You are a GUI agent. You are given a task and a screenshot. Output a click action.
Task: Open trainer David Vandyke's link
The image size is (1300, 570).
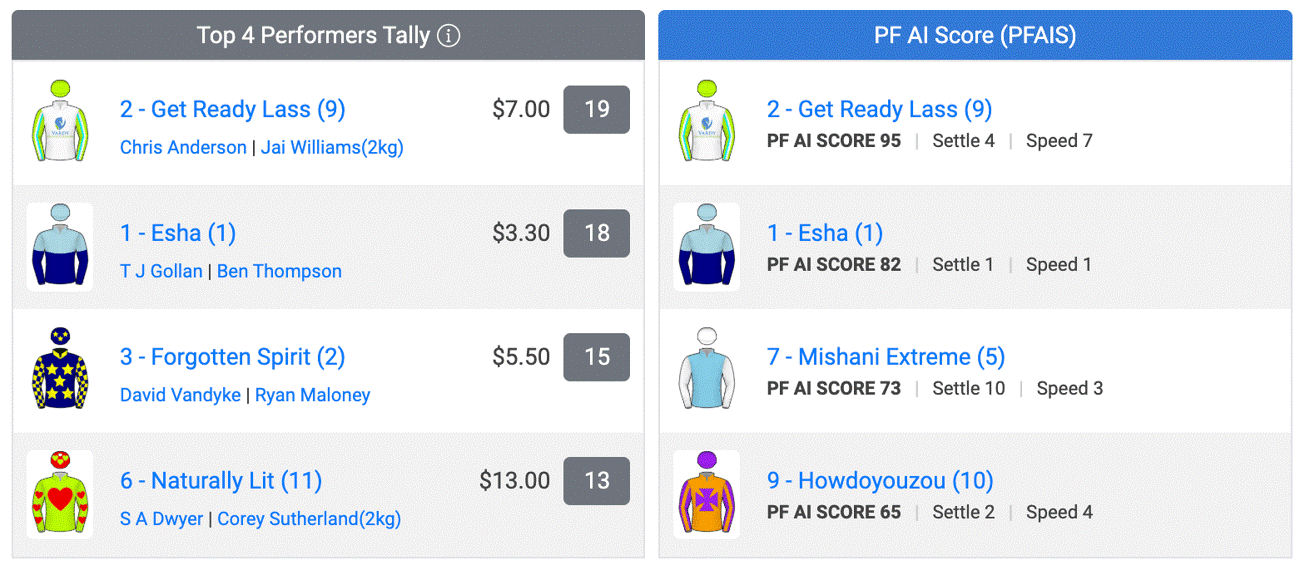click(x=180, y=395)
